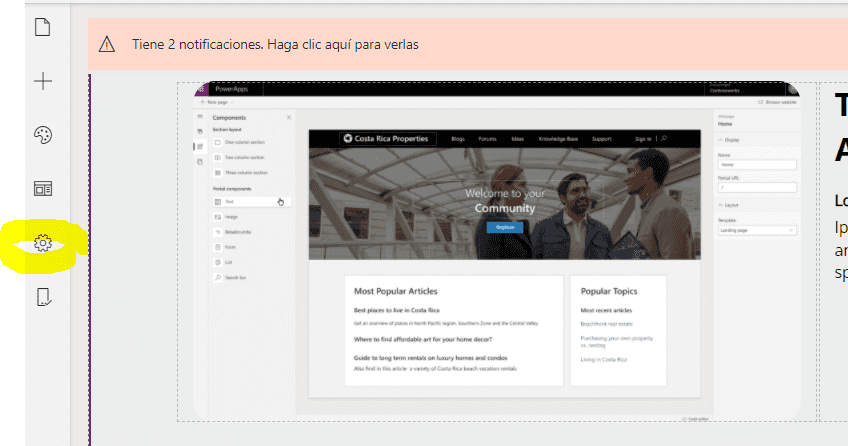Click the search magnifier beside Sign in
The width and height of the screenshot is (848, 446).
(664, 138)
